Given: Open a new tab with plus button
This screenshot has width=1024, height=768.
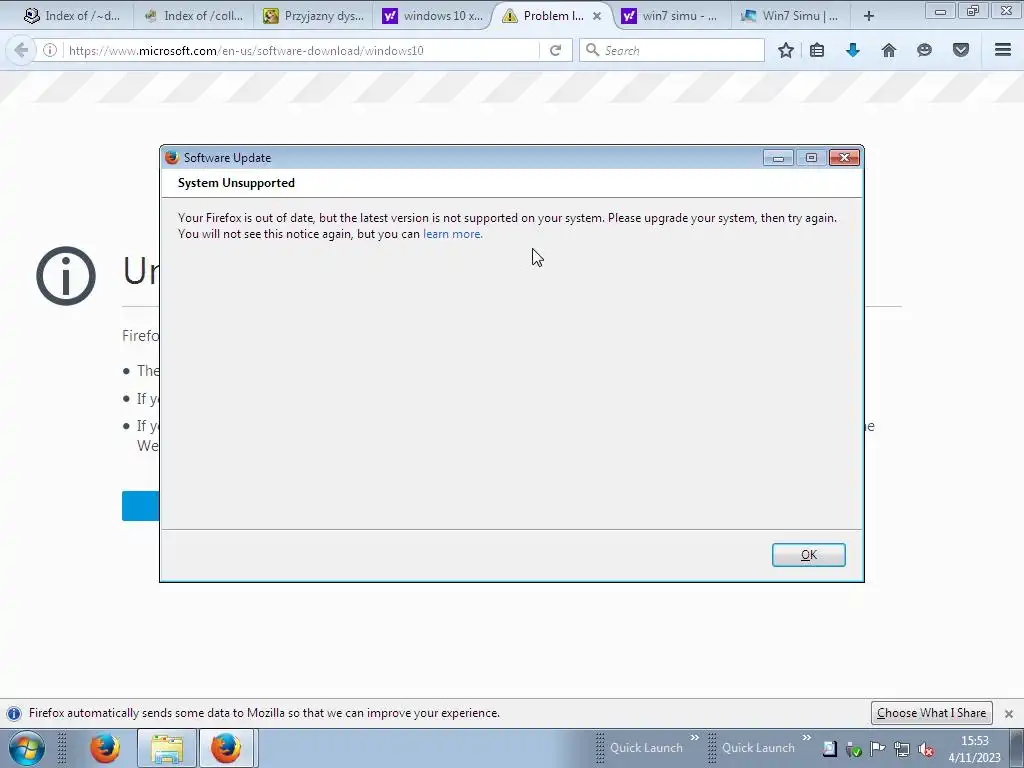Looking at the screenshot, I should tap(869, 16).
